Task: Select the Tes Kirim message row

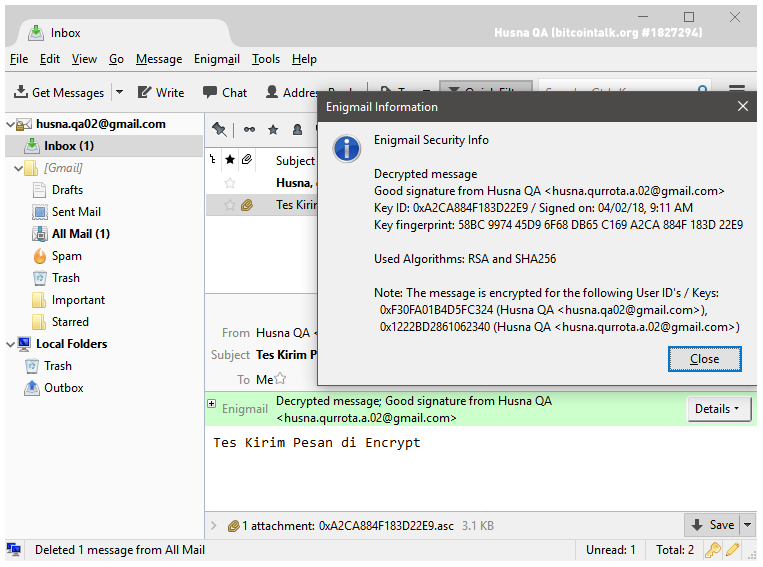Action: click(x=262, y=205)
